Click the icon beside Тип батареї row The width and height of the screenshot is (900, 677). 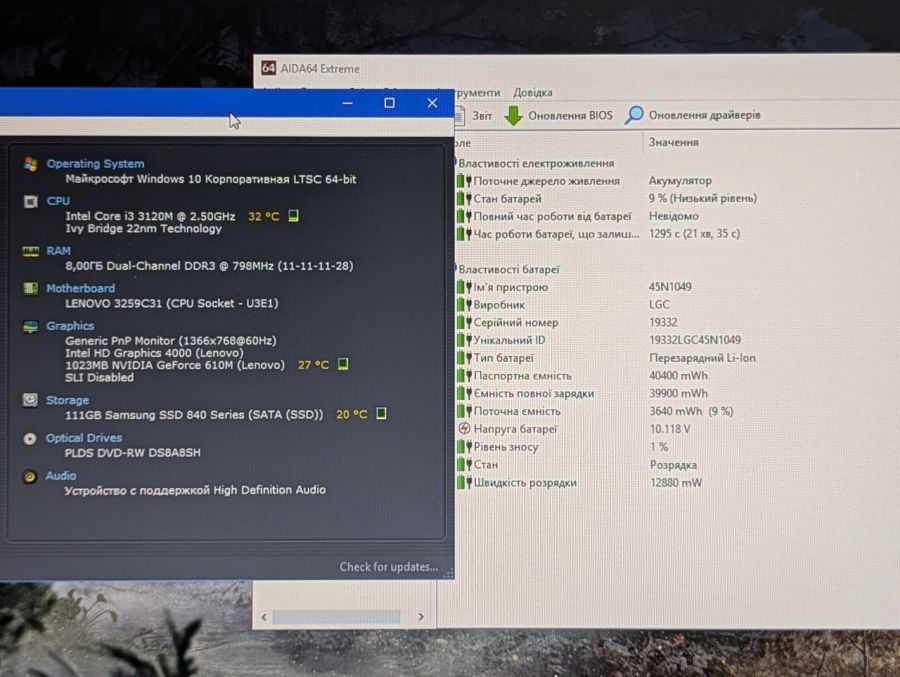point(464,358)
